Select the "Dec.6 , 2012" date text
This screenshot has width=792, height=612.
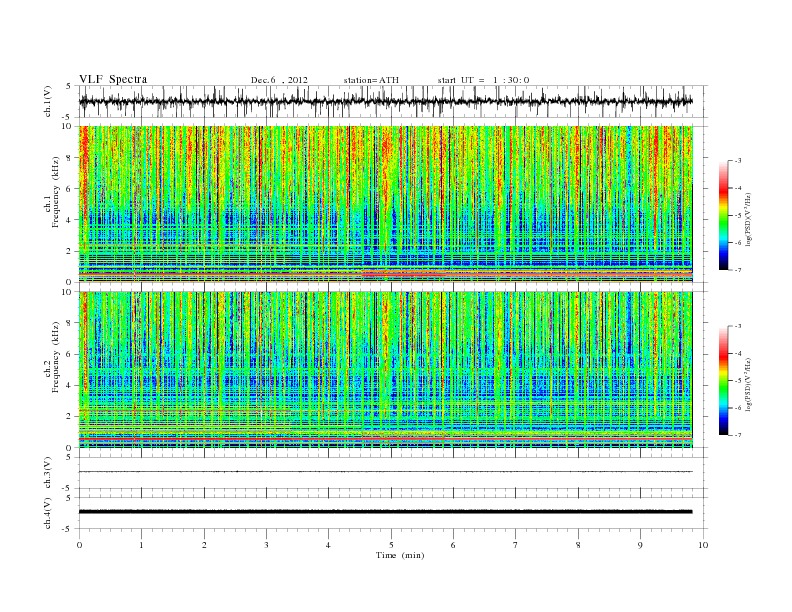coord(279,80)
